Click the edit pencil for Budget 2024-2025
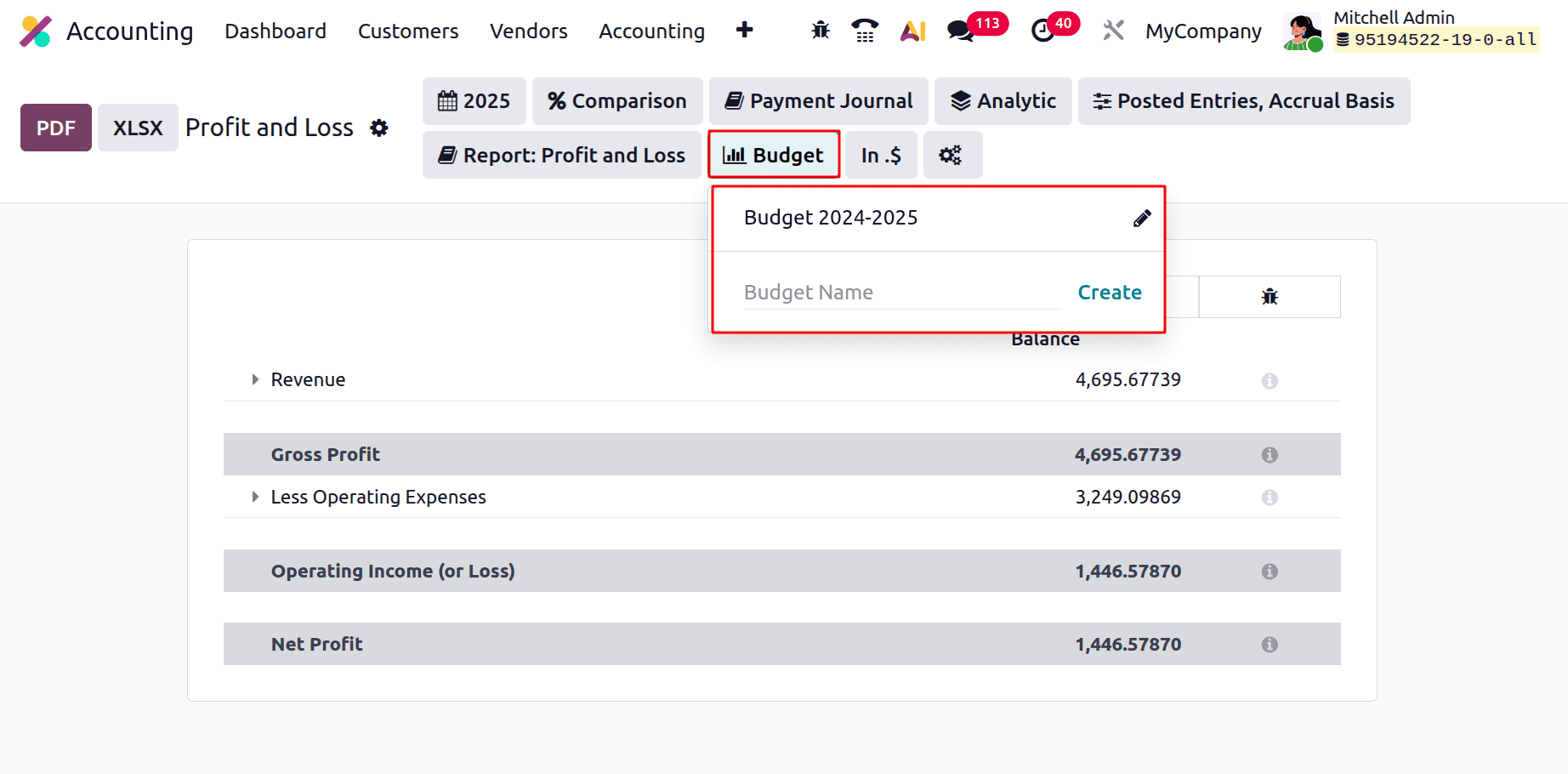This screenshot has width=1568, height=774. coord(1141,218)
